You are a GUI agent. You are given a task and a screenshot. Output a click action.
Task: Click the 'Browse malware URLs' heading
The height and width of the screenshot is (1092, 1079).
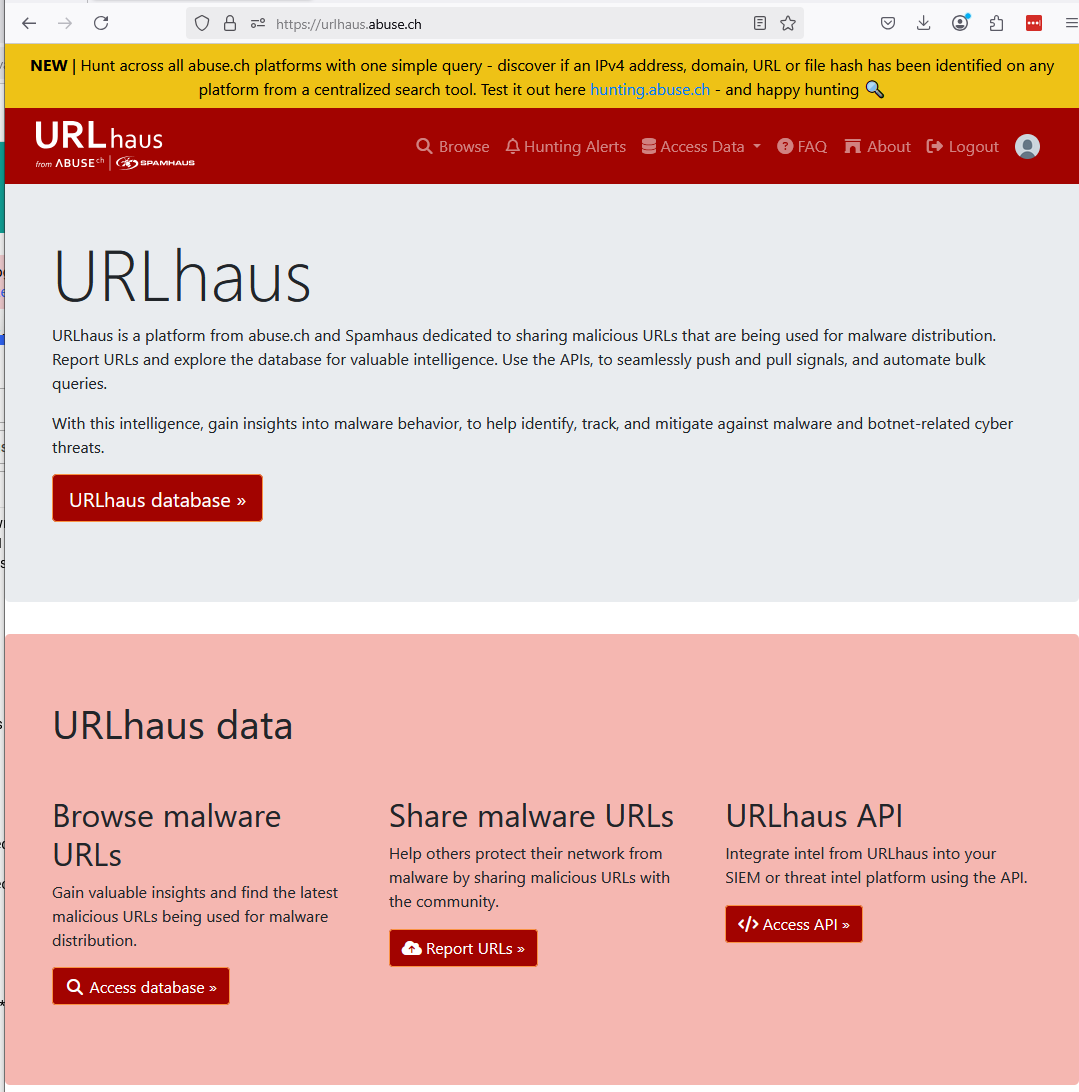point(166,835)
